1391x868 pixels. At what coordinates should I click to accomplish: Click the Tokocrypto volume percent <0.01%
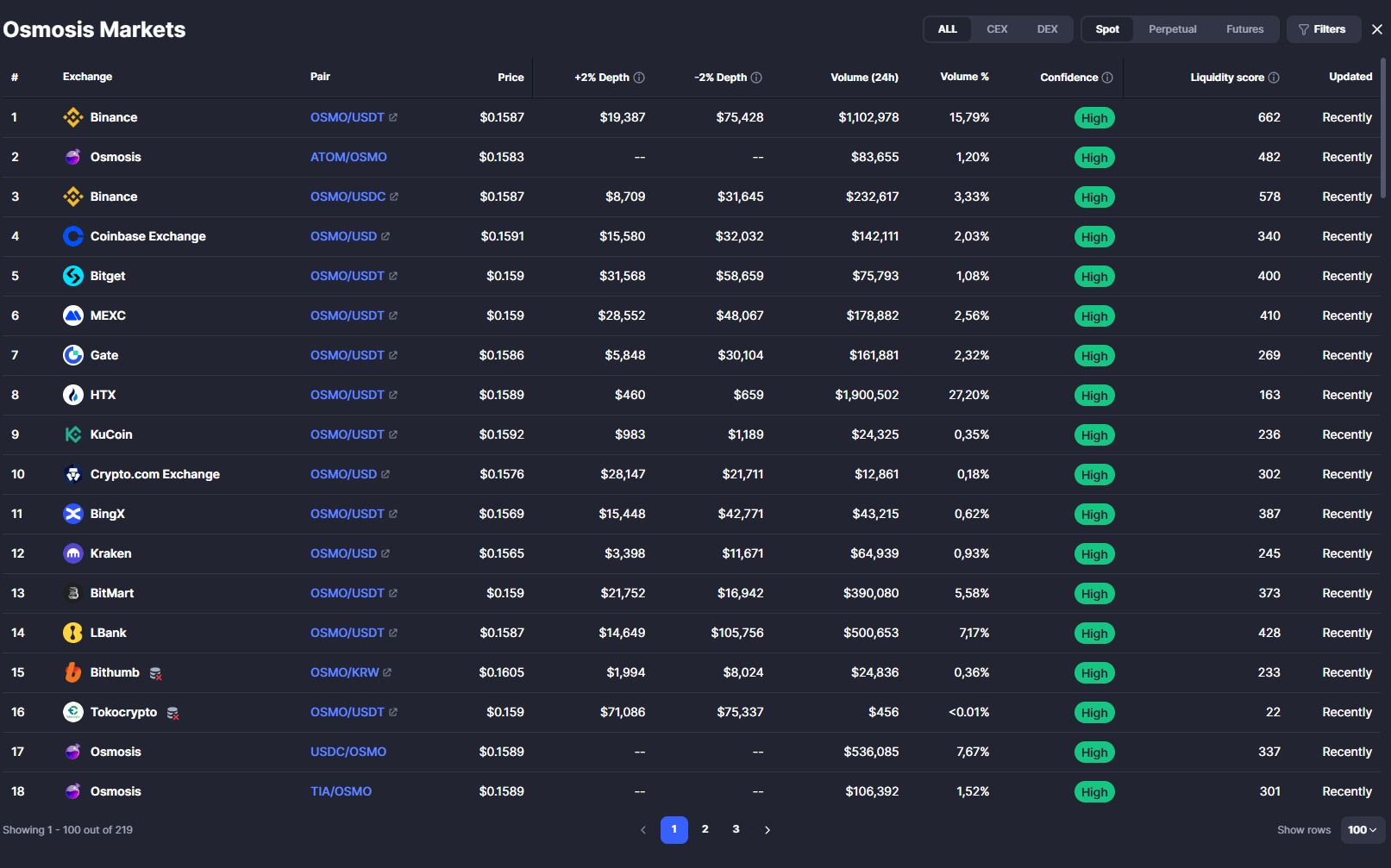tap(968, 712)
